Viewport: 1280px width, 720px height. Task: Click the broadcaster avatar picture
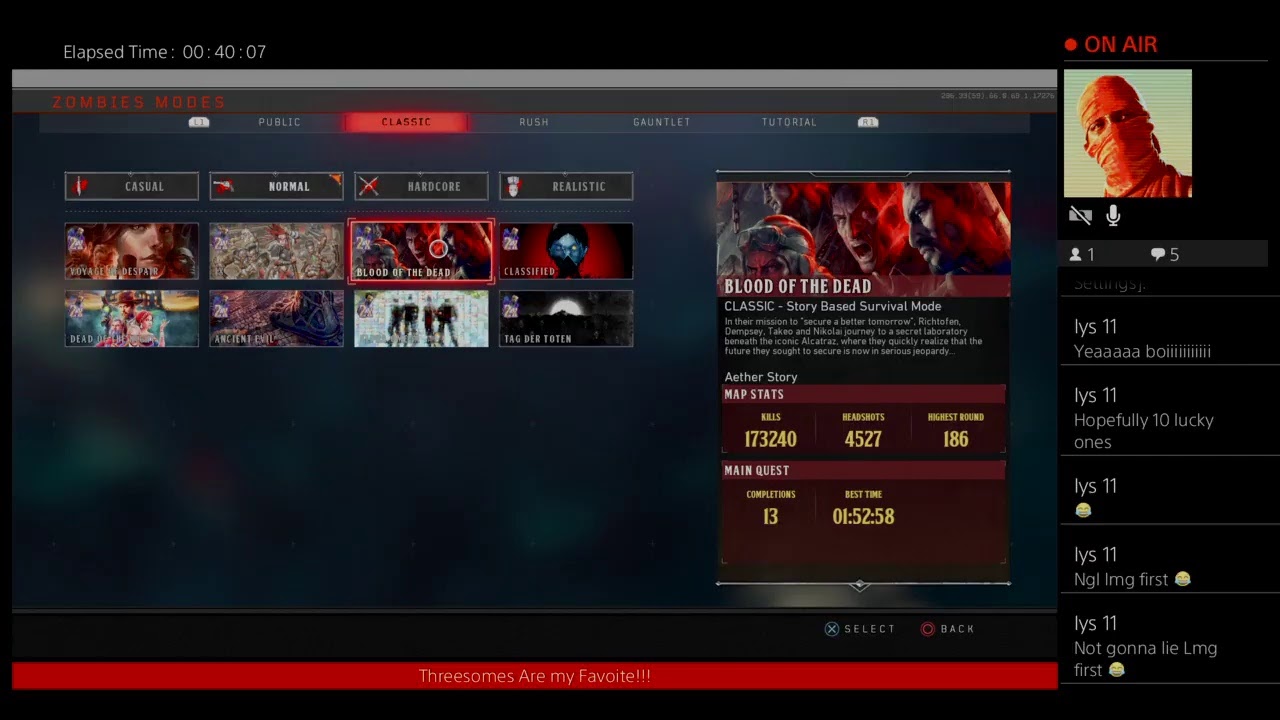[1128, 133]
